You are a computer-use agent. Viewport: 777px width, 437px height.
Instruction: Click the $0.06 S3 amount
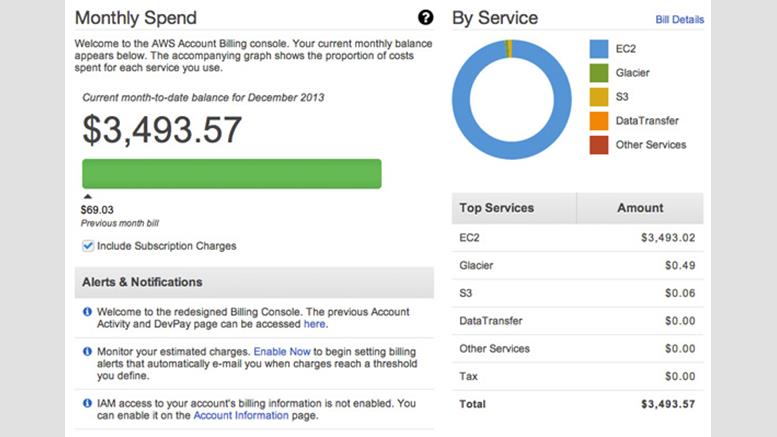pos(680,293)
